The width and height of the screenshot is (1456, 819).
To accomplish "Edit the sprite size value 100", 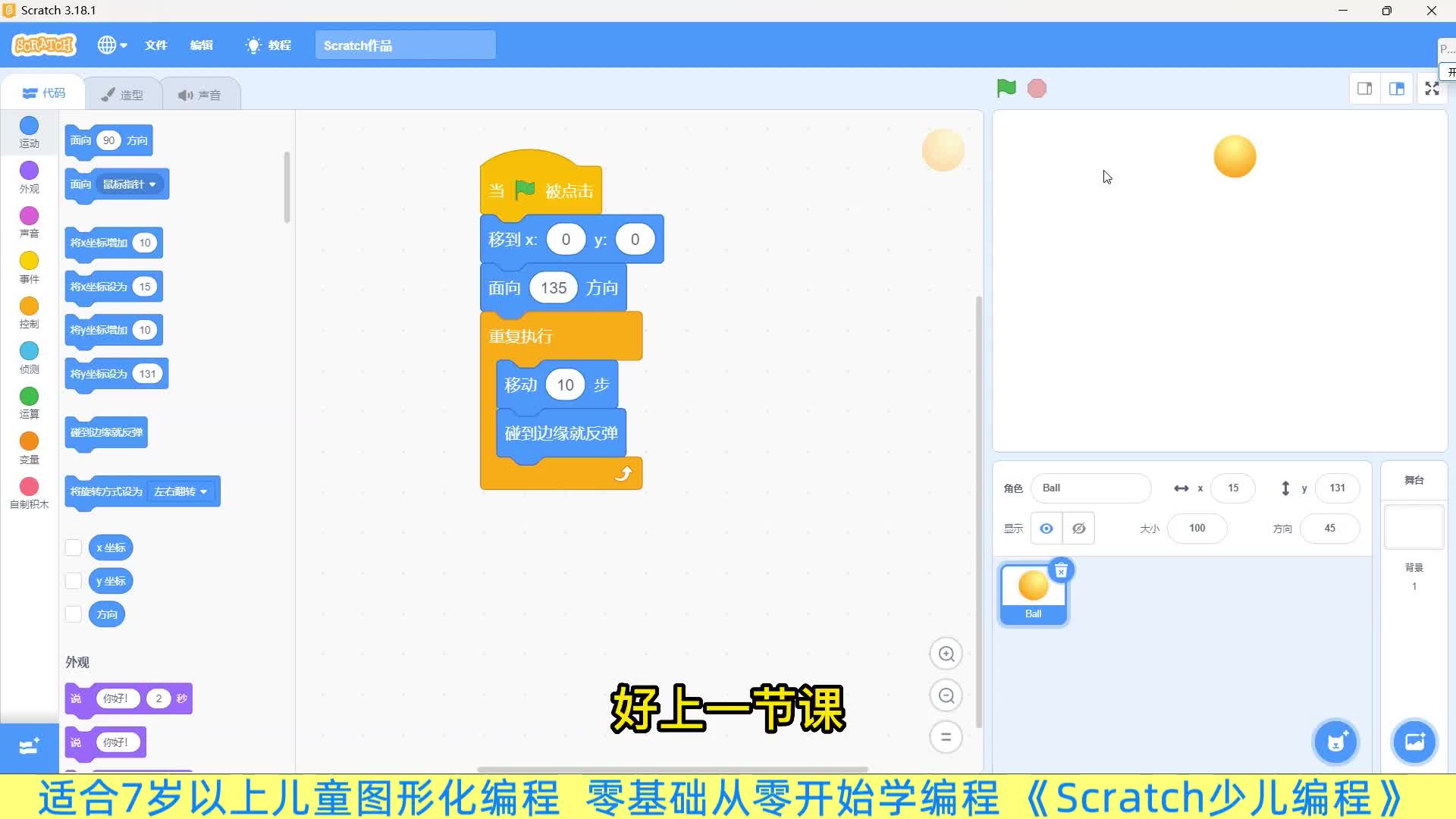I will point(1197,529).
